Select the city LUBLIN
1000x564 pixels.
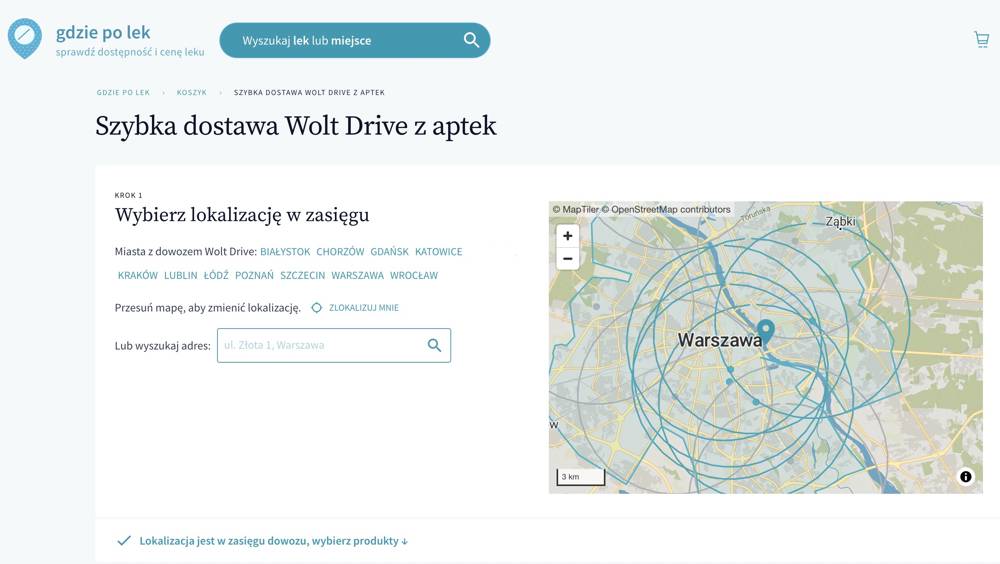tap(180, 276)
